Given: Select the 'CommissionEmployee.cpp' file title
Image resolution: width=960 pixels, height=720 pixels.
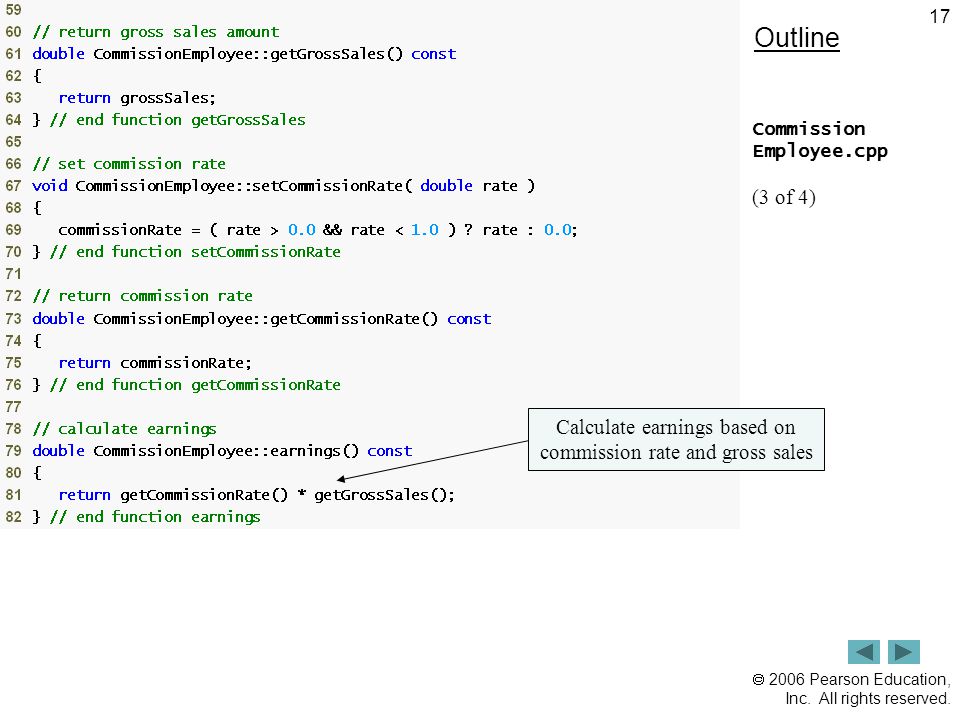Looking at the screenshot, I should [820, 140].
